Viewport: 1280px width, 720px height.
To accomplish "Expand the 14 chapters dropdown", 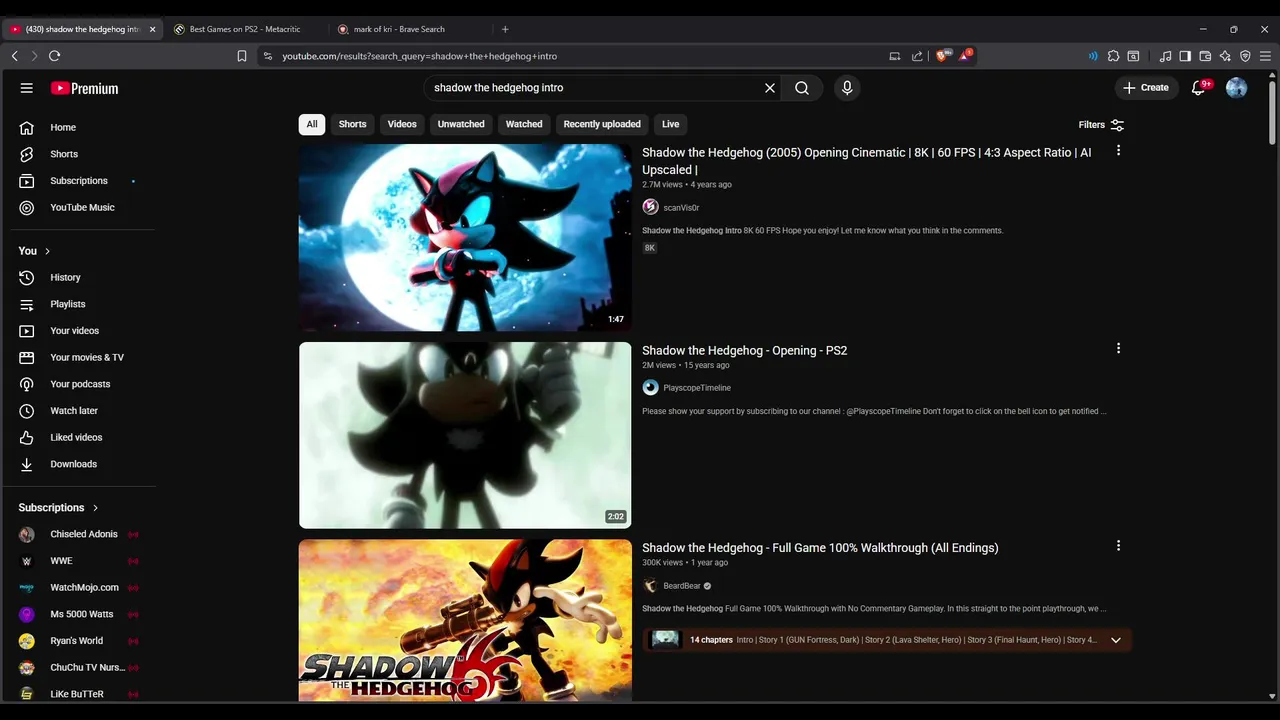I will point(1116,640).
